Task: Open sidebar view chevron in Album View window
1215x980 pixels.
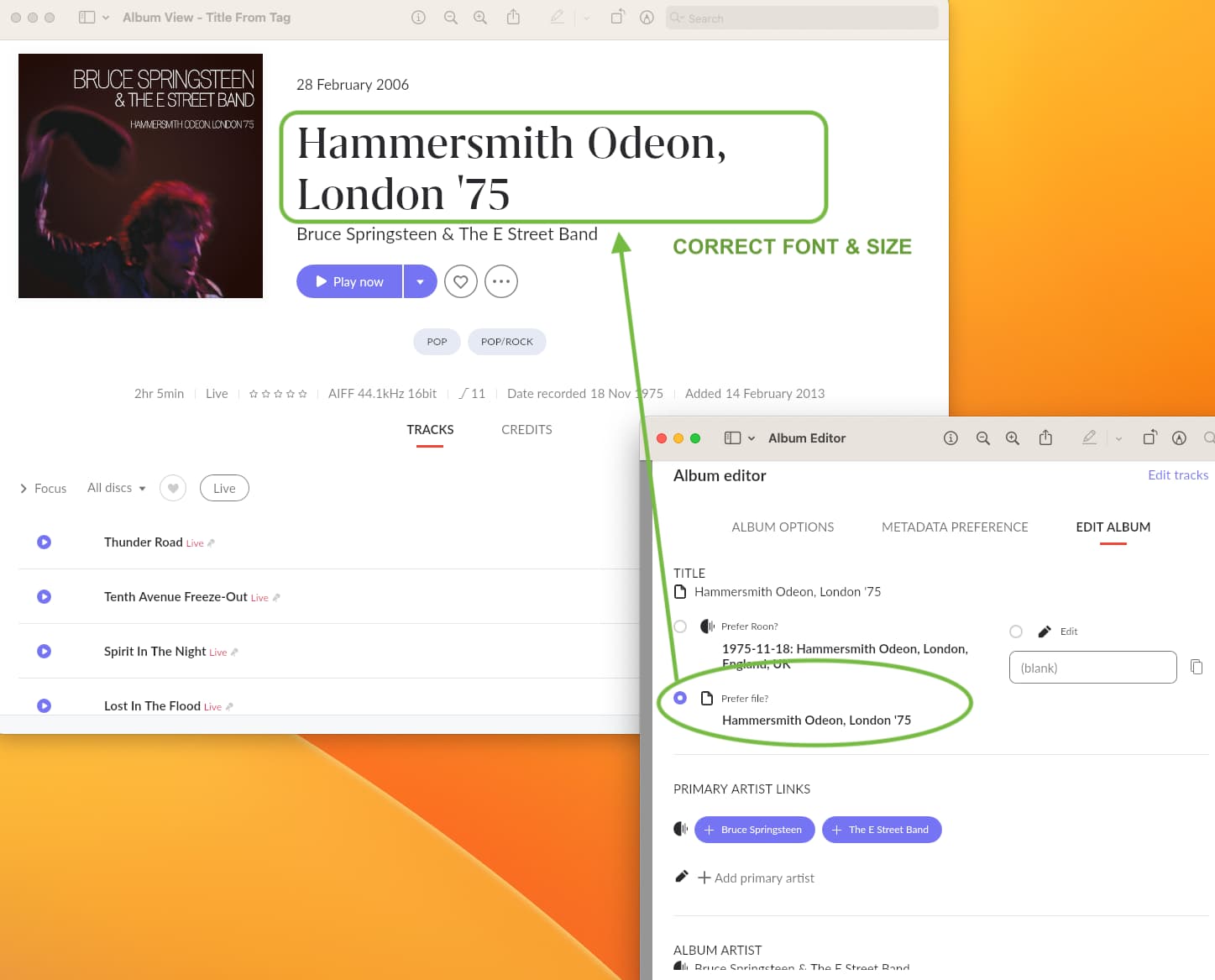Action: 106,18
